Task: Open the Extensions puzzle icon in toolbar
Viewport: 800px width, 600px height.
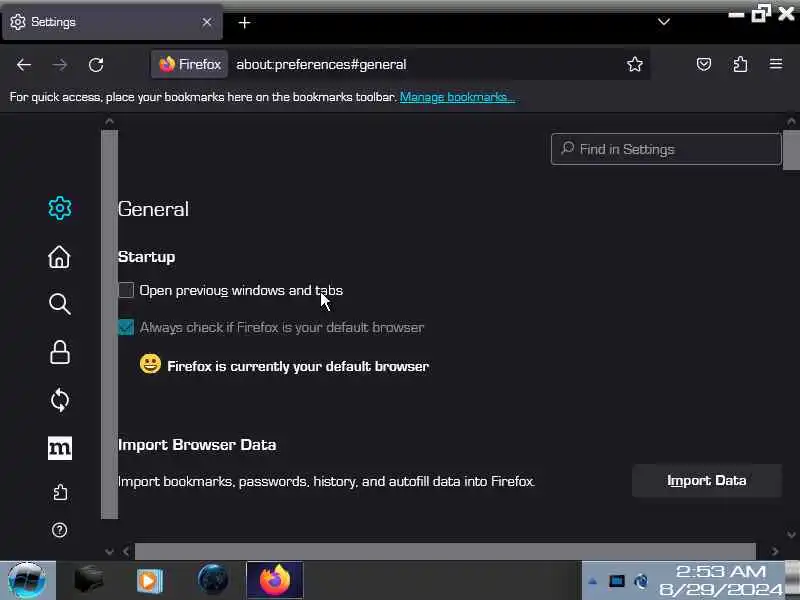Action: pyautogui.click(x=740, y=64)
